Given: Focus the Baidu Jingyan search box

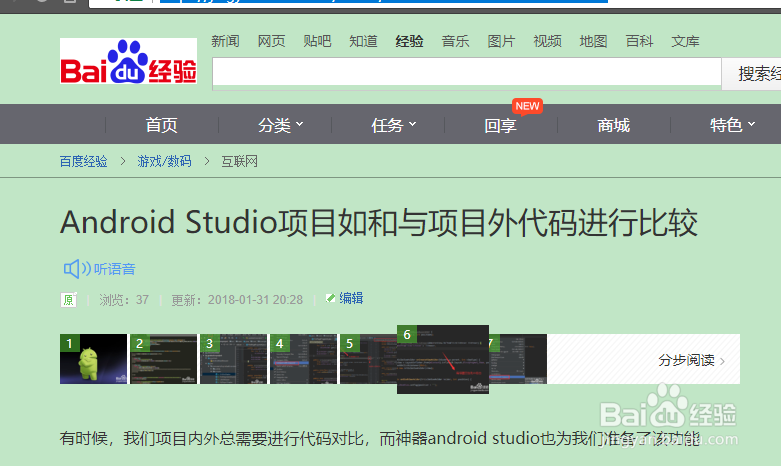Looking at the screenshot, I should (467, 73).
